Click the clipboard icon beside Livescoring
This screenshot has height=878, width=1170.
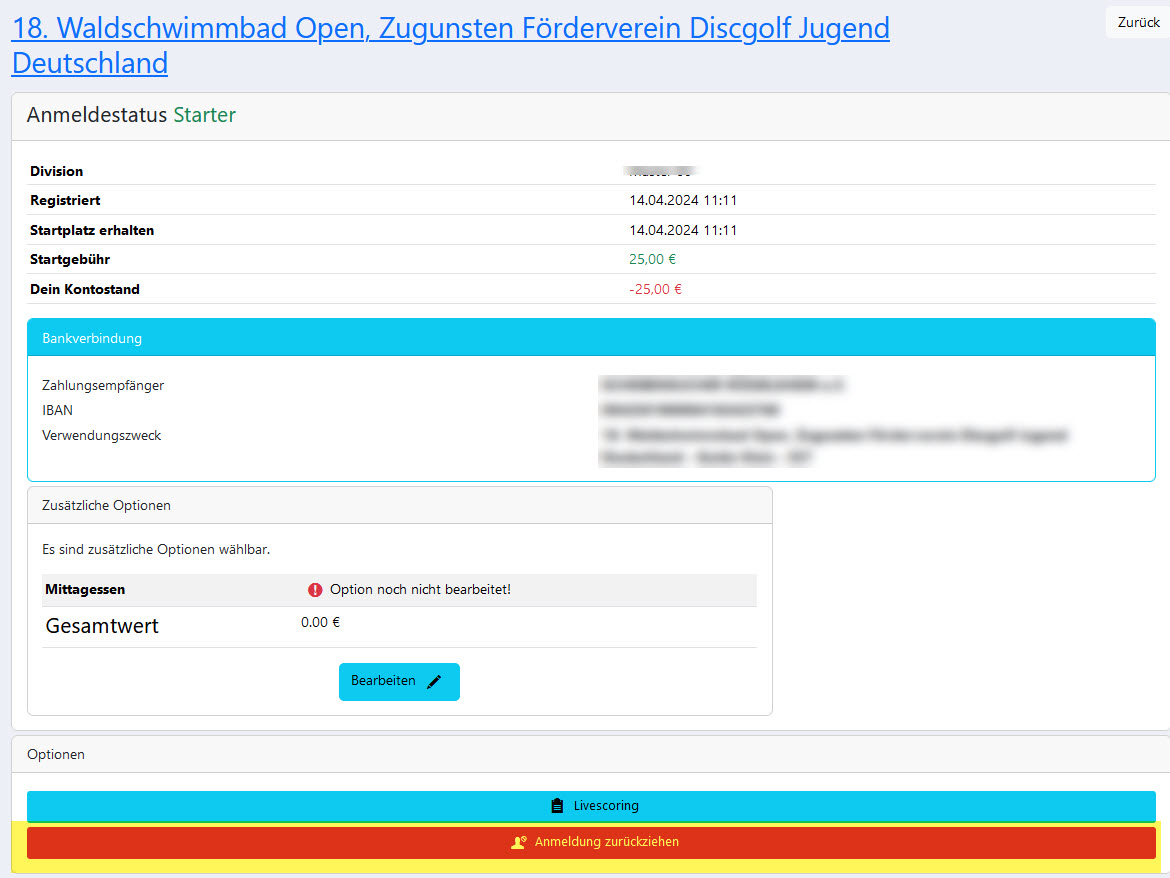click(x=557, y=806)
